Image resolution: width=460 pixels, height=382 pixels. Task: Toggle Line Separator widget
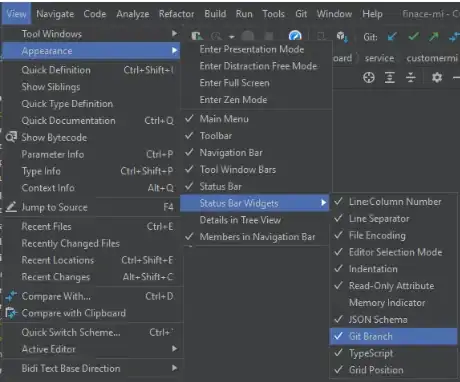point(393,219)
